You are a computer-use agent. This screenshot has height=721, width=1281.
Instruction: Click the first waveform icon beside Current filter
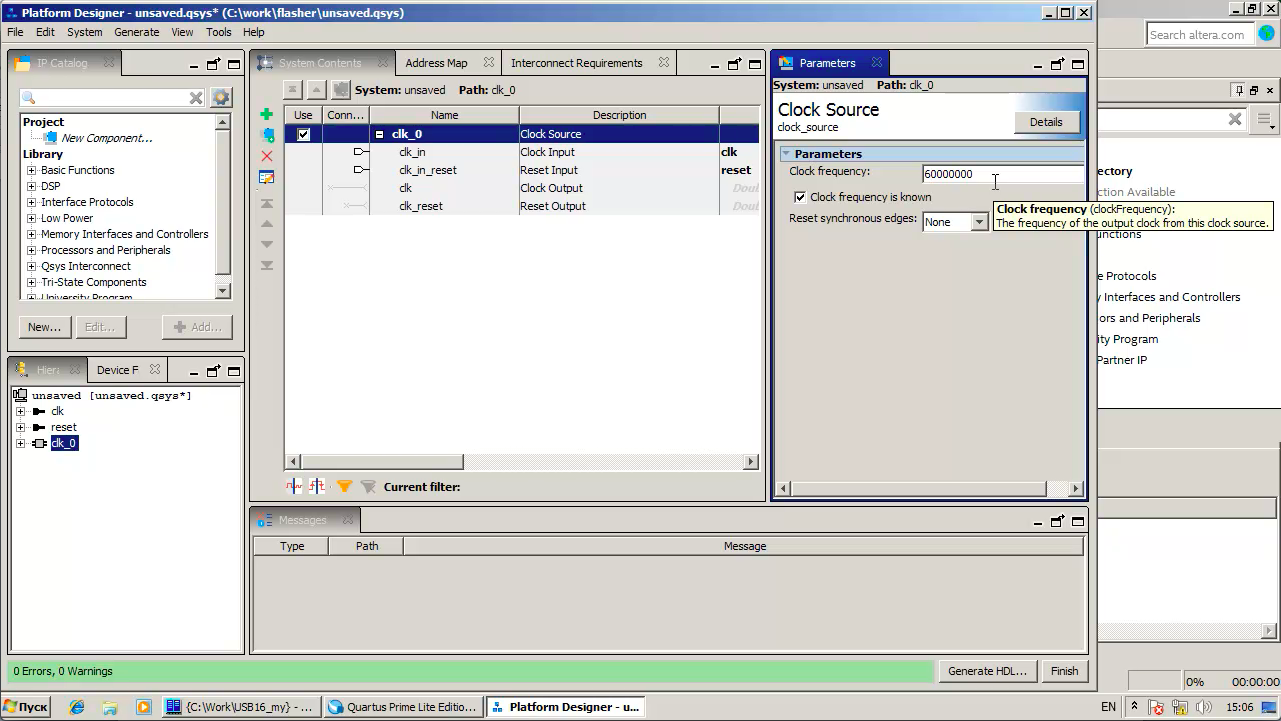pos(294,487)
